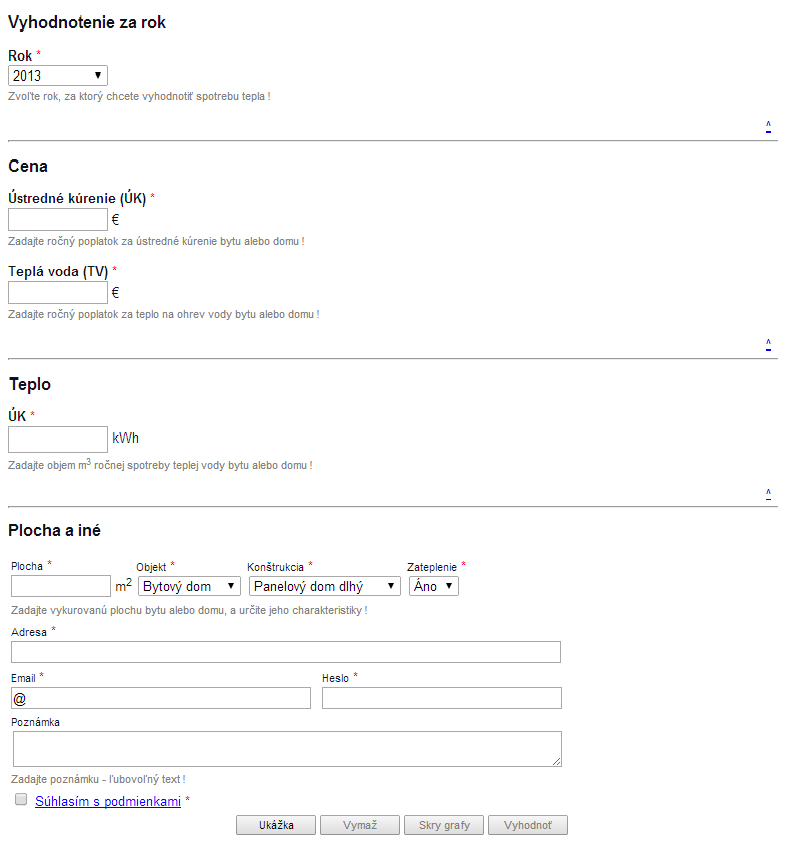The width and height of the screenshot is (785, 860).
Task: Click the caret link below the Teplo section
Action: coord(768,494)
